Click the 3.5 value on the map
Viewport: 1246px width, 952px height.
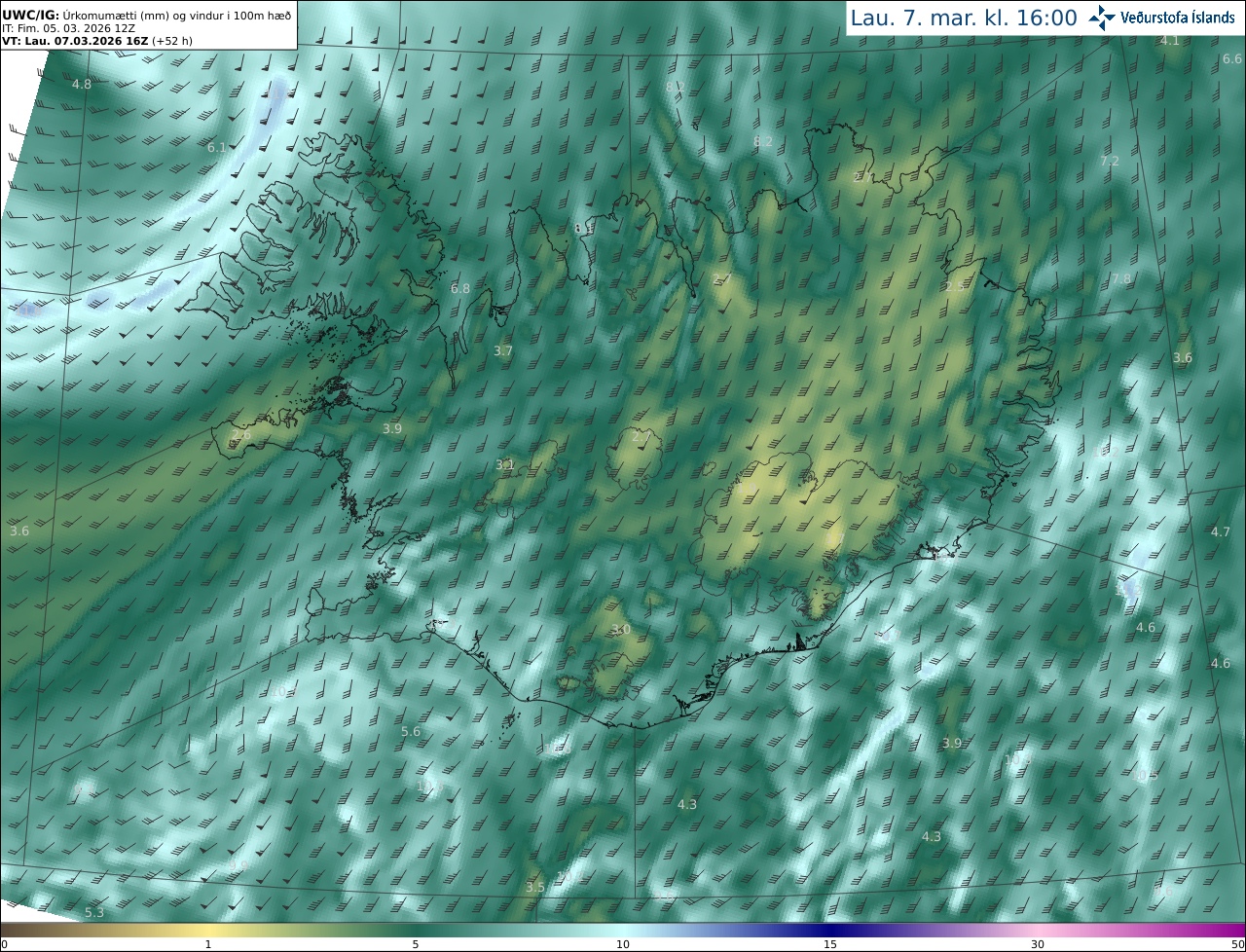click(535, 887)
